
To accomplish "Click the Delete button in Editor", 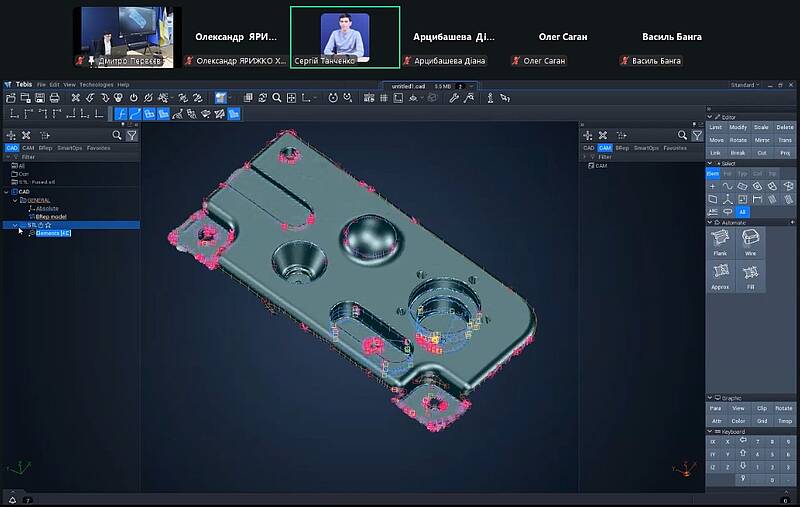I will 785,127.
